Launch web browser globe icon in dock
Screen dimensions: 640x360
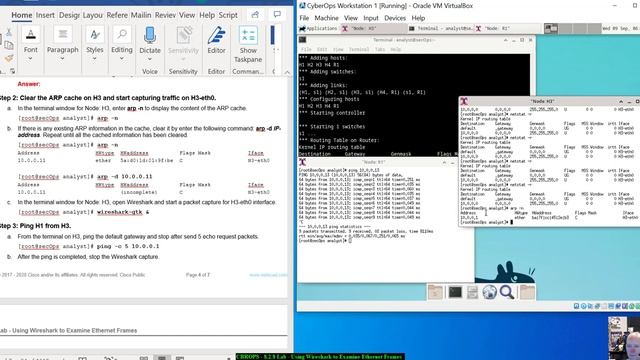pos(489,292)
